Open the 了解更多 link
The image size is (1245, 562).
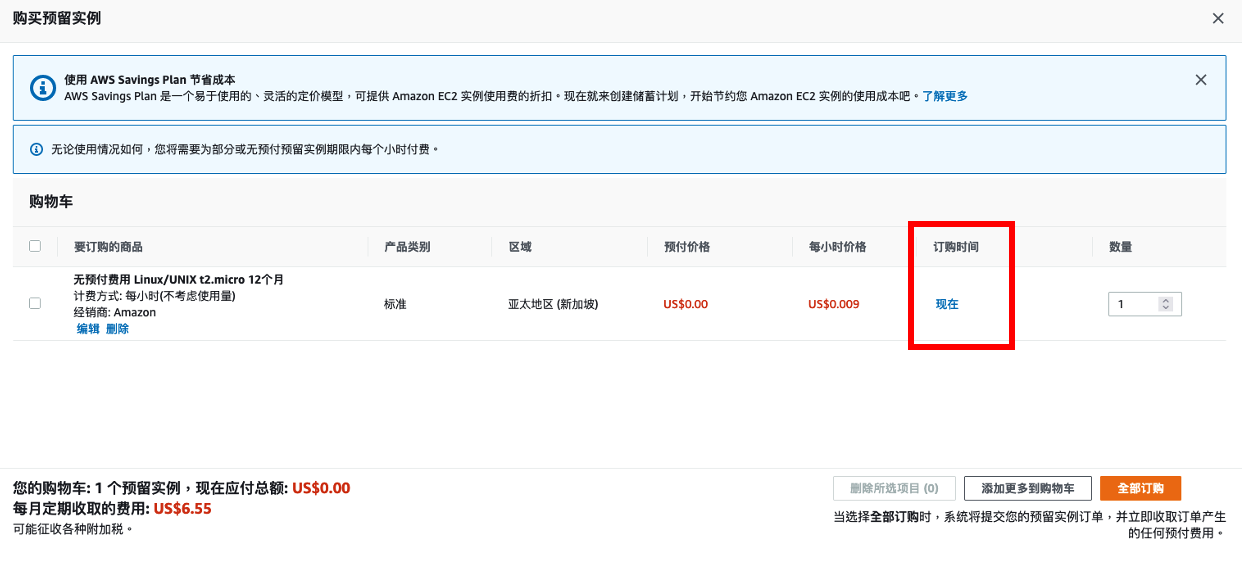(944, 96)
